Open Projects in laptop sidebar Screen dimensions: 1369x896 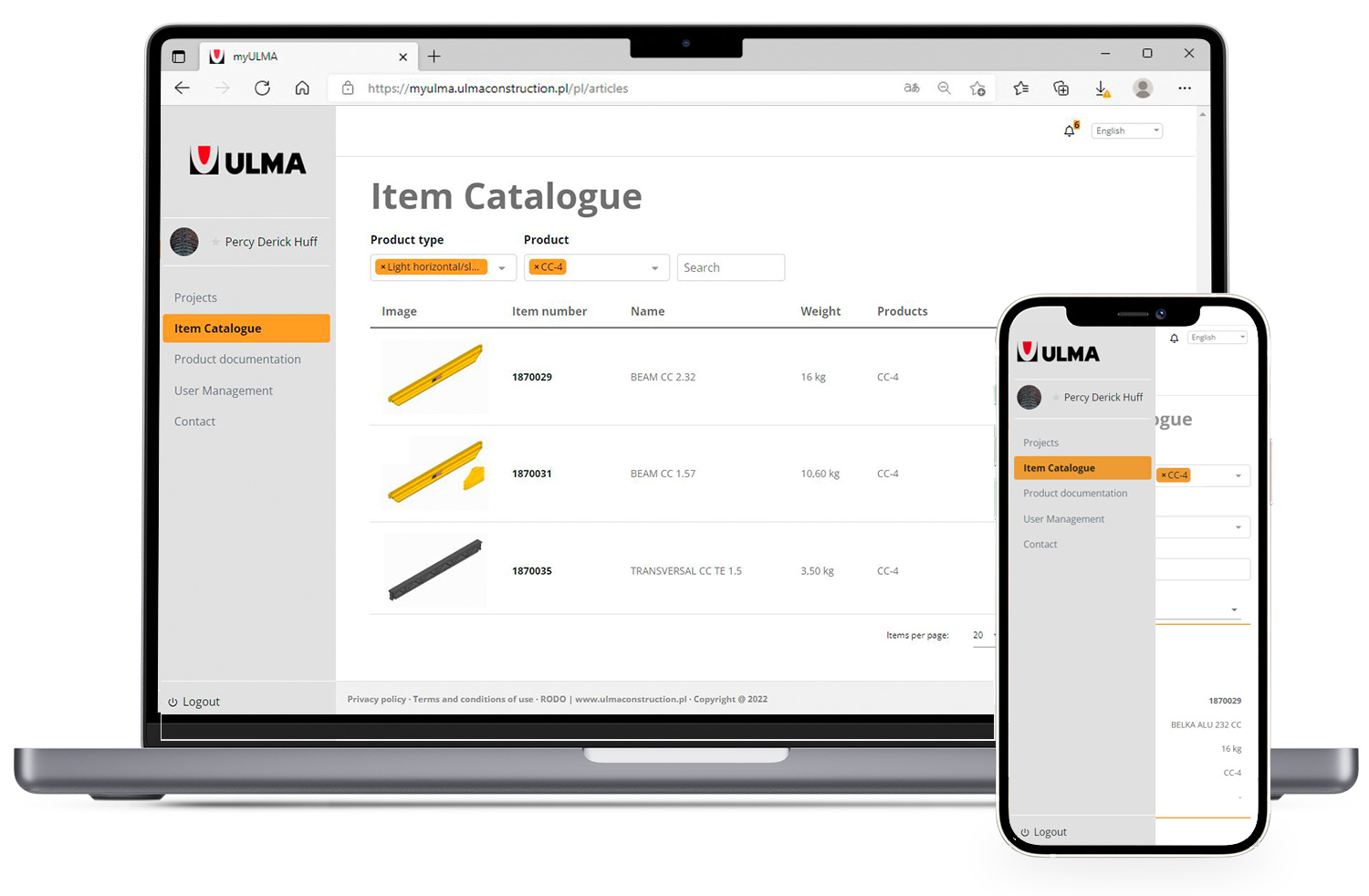[195, 297]
